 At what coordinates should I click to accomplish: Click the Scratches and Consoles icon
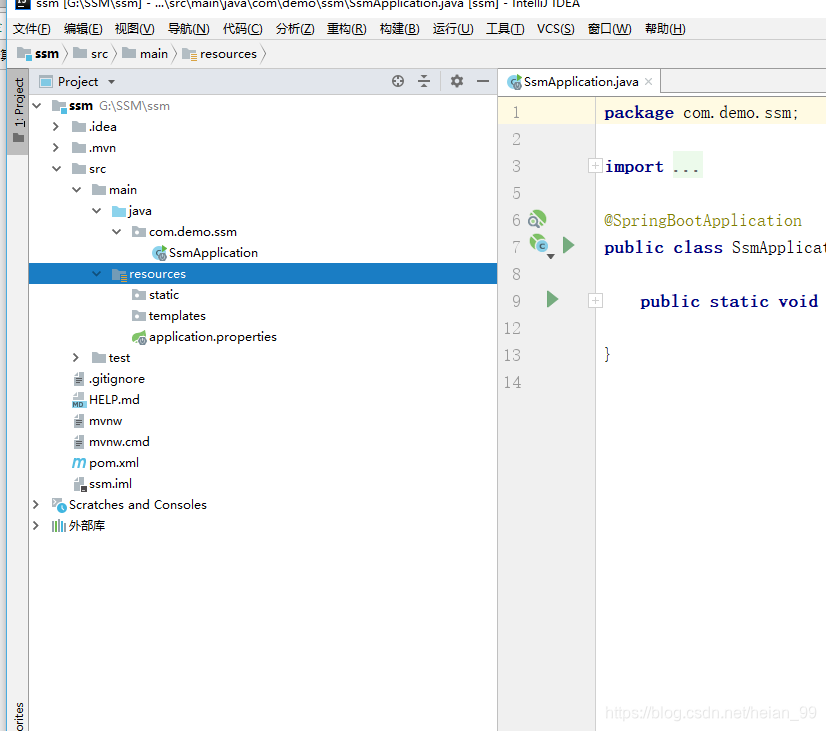tap(59, 505)
